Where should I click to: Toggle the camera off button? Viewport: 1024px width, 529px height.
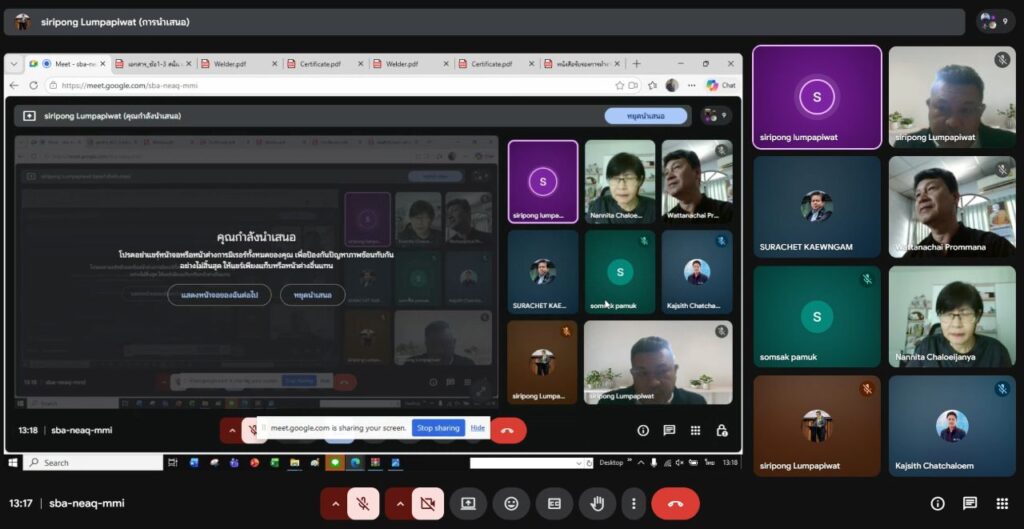click(428, 504)
